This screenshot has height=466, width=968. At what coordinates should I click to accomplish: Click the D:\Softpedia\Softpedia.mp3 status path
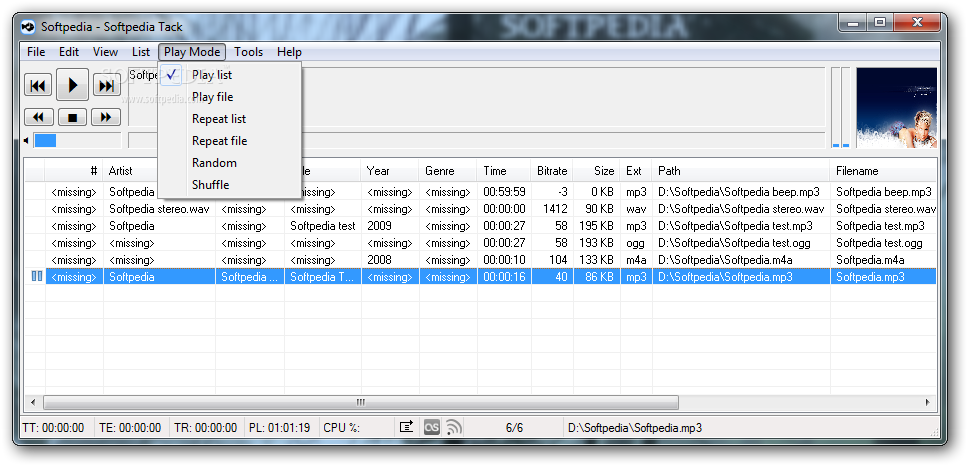[635, 428]
